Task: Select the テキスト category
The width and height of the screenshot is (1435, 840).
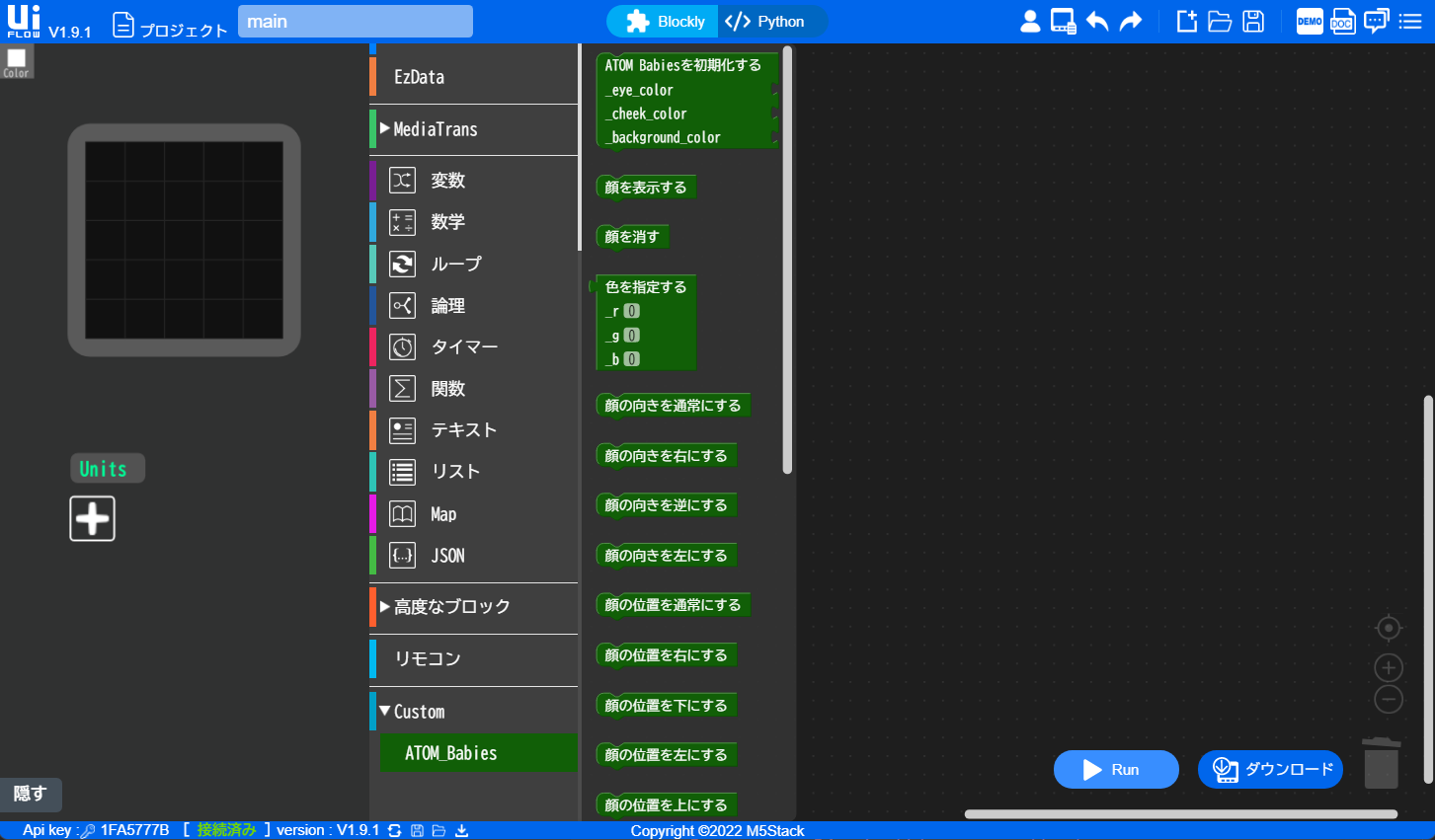Action: (x=474, y=430)
